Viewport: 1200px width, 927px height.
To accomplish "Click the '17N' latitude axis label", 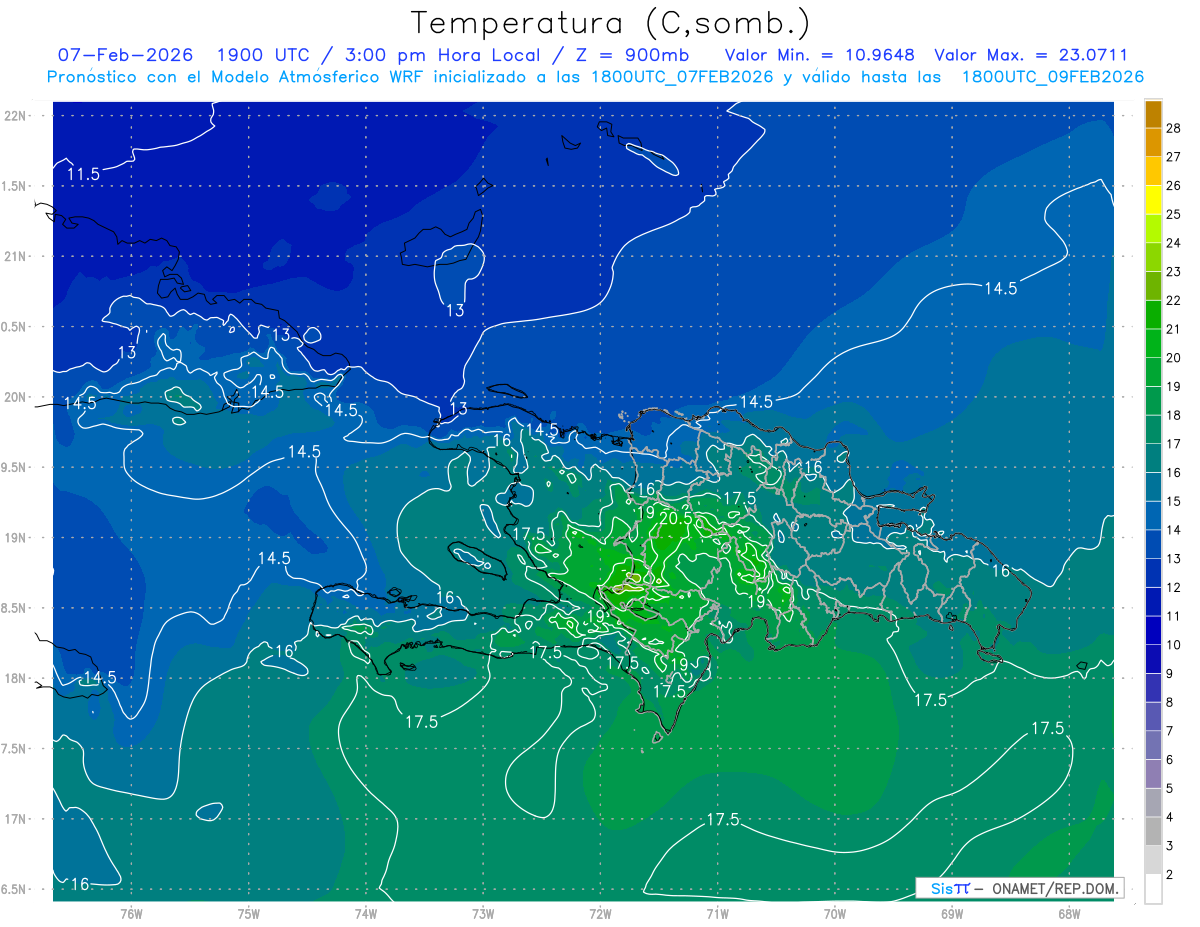I will coord(16,819).
